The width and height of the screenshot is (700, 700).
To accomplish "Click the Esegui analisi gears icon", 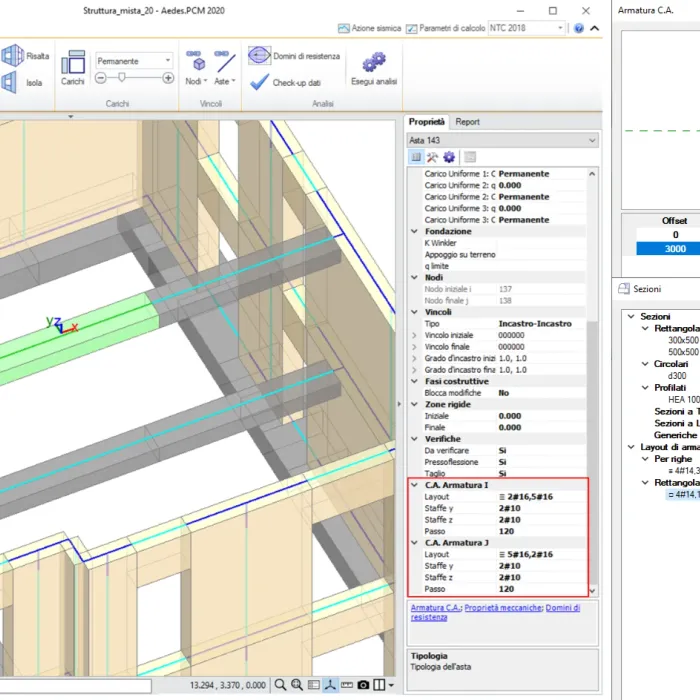I will click(x=374, y=62).
